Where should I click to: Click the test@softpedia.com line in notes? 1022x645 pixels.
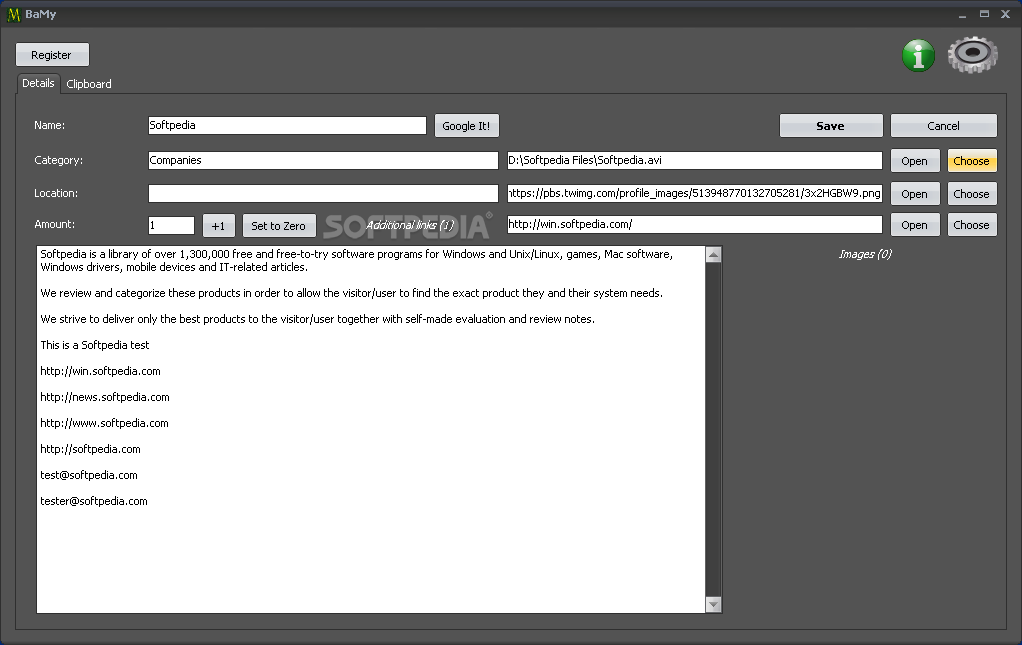[x=89, y=476]
